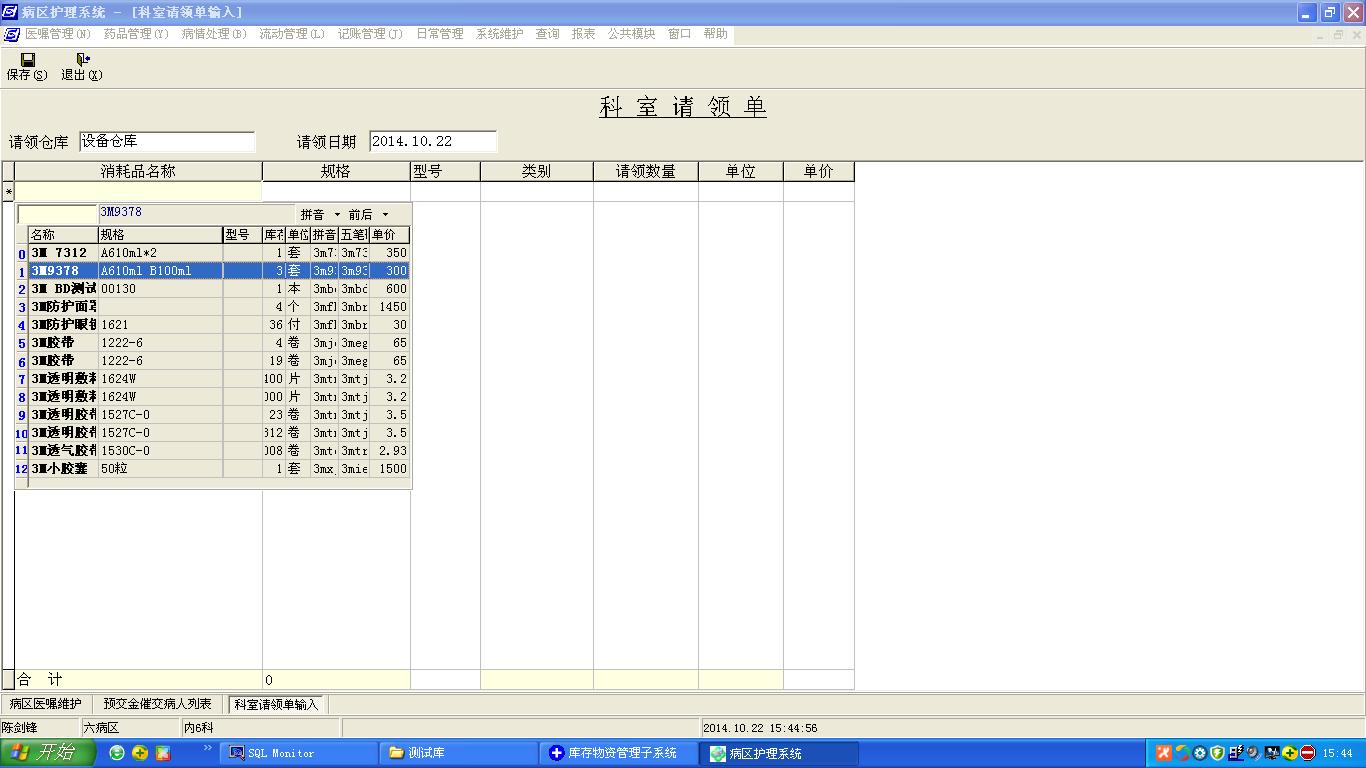Image resolution: width=1366 pixels, height=768 pixels.
Task: Open SQL Monitor from the taskbar
Action: [x=298, y=753]
